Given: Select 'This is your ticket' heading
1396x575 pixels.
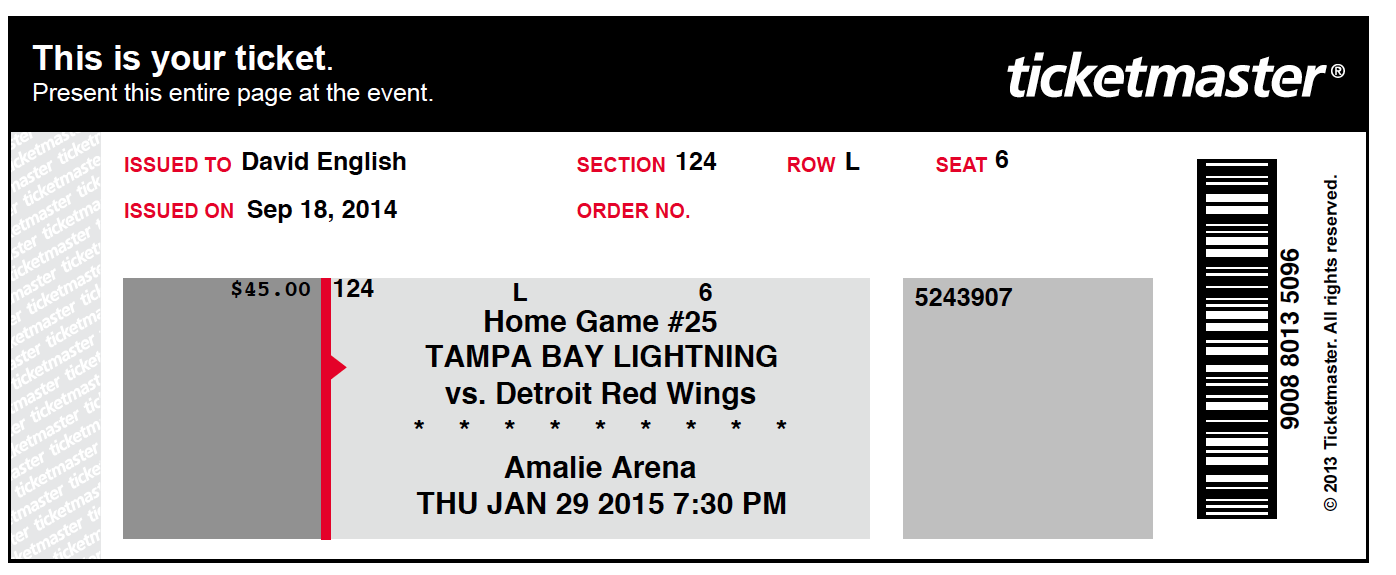Looking at the screenshot, I should tap(180, 59).
